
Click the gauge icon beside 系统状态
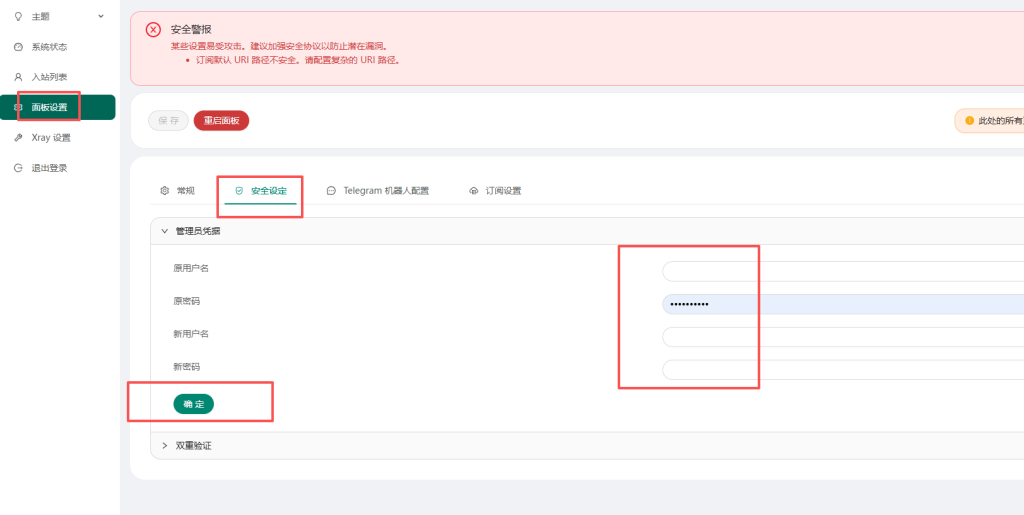coord(18,47)
